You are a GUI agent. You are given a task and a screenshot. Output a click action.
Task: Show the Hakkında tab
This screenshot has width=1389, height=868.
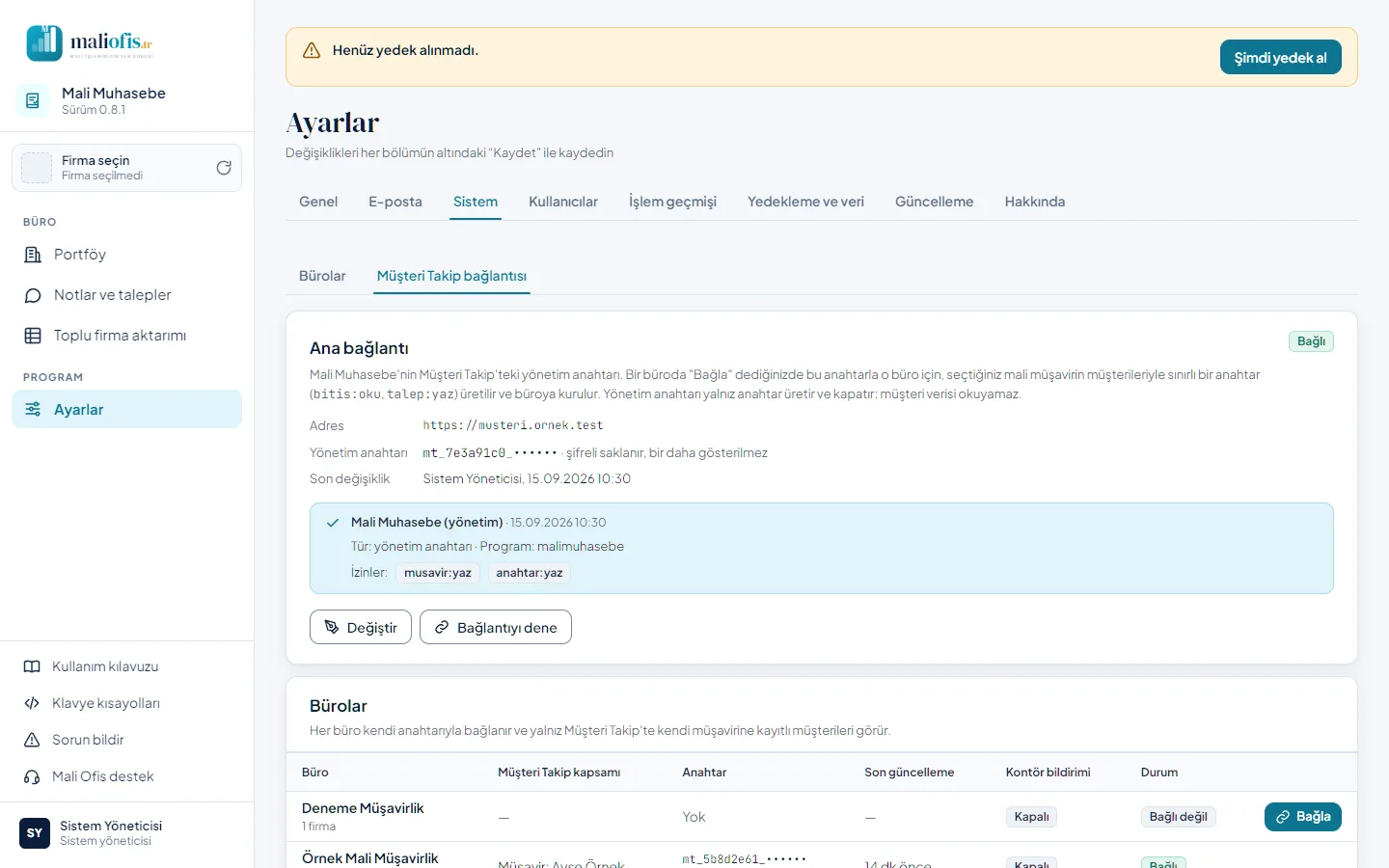pos(1035,202)
